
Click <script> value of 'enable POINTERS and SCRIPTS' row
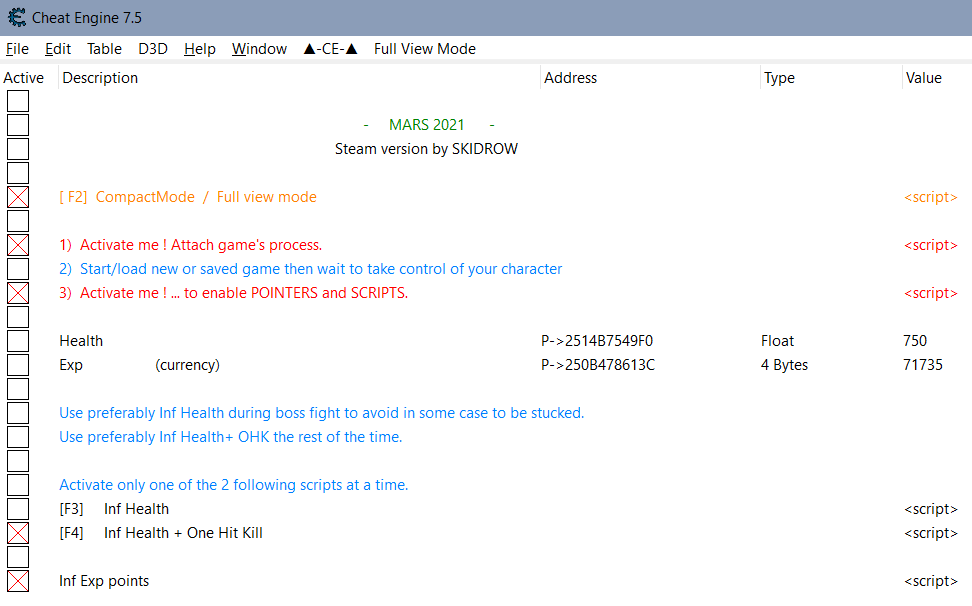[930, 293]
